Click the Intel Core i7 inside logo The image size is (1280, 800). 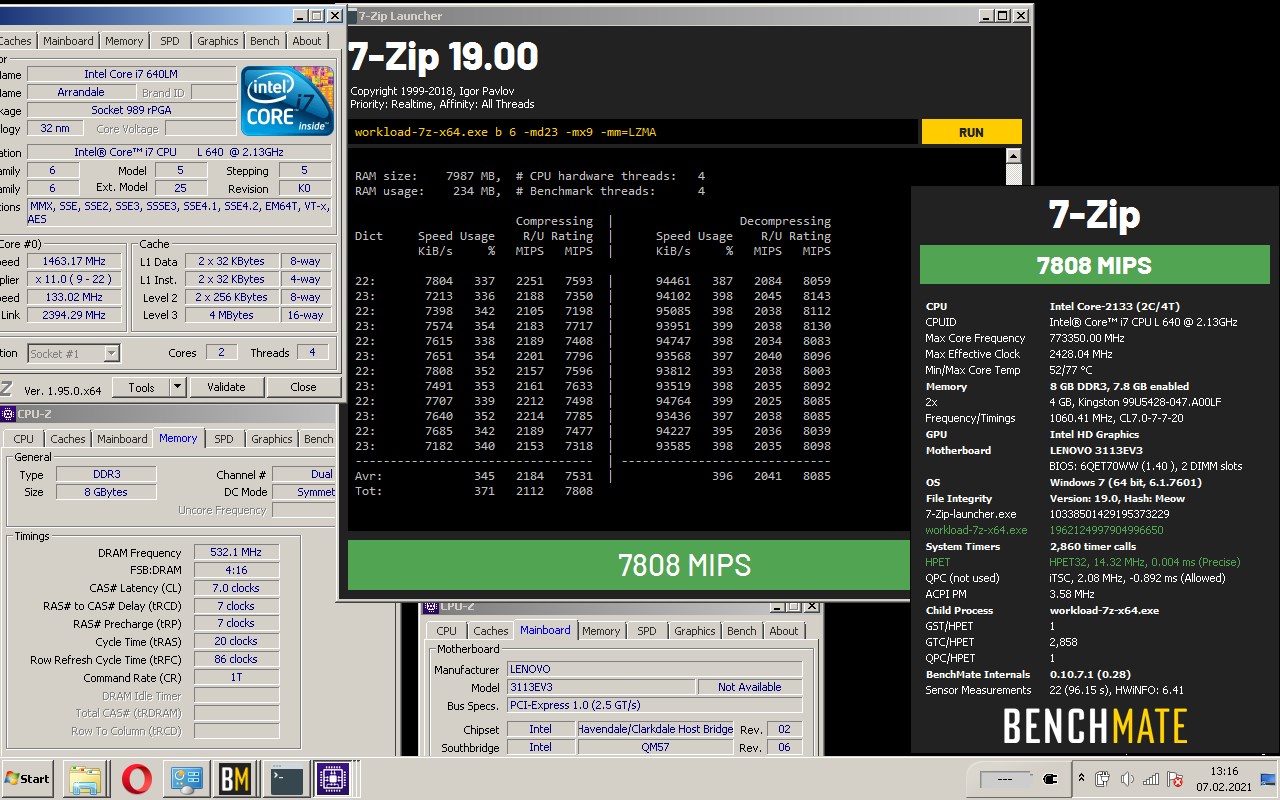(x=288, y=101)
